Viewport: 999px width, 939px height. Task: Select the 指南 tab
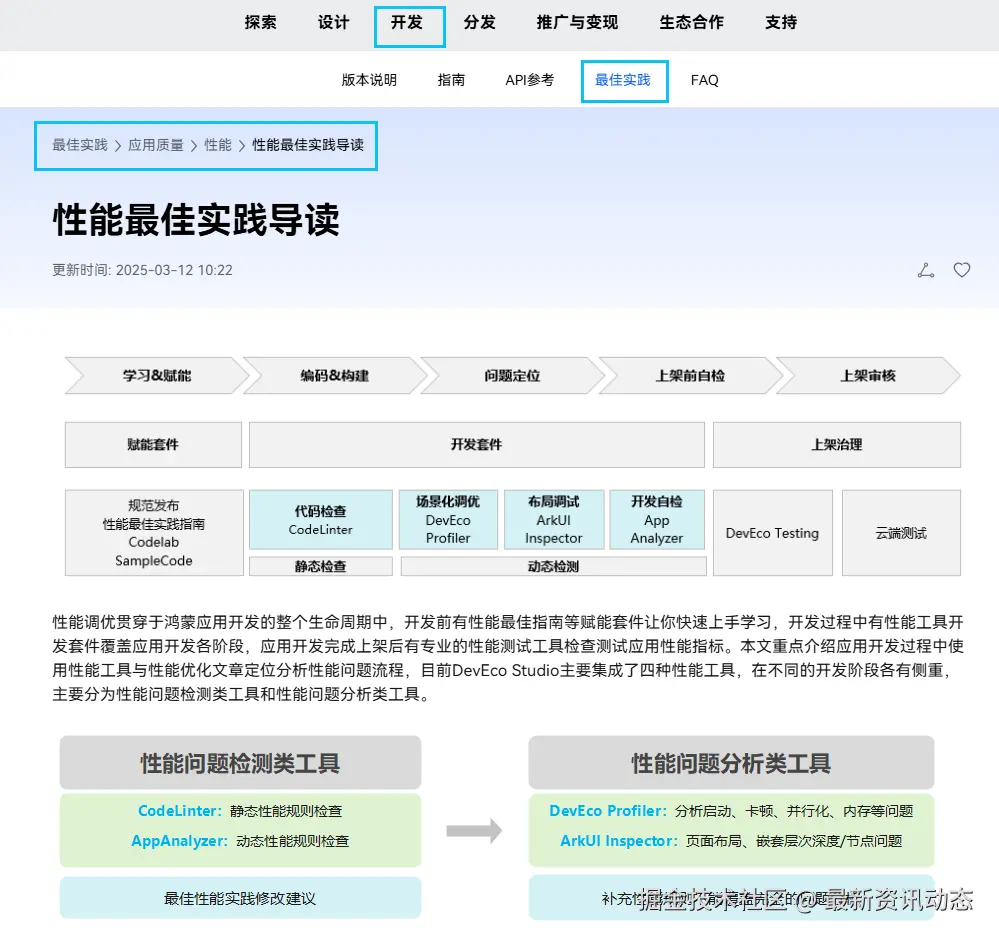[x=452, y=80]
